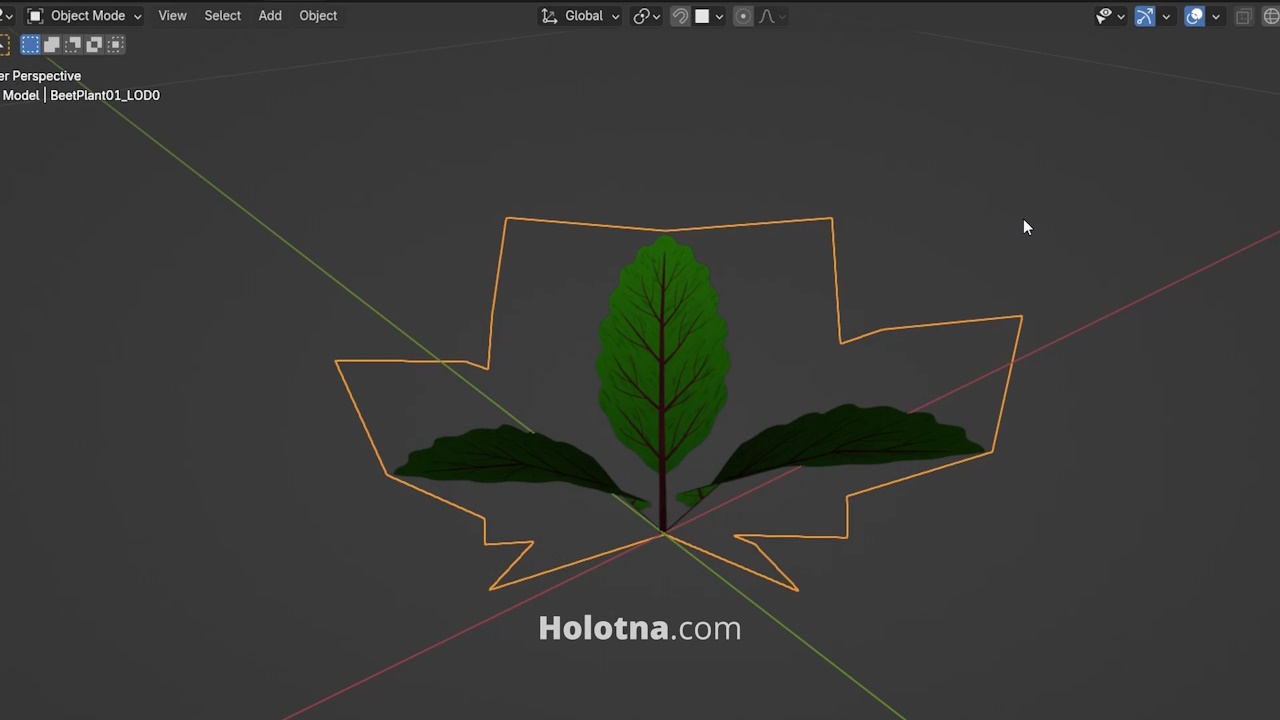
Task: Toggle the viewport overlays button
Action: coord(1195,16)
